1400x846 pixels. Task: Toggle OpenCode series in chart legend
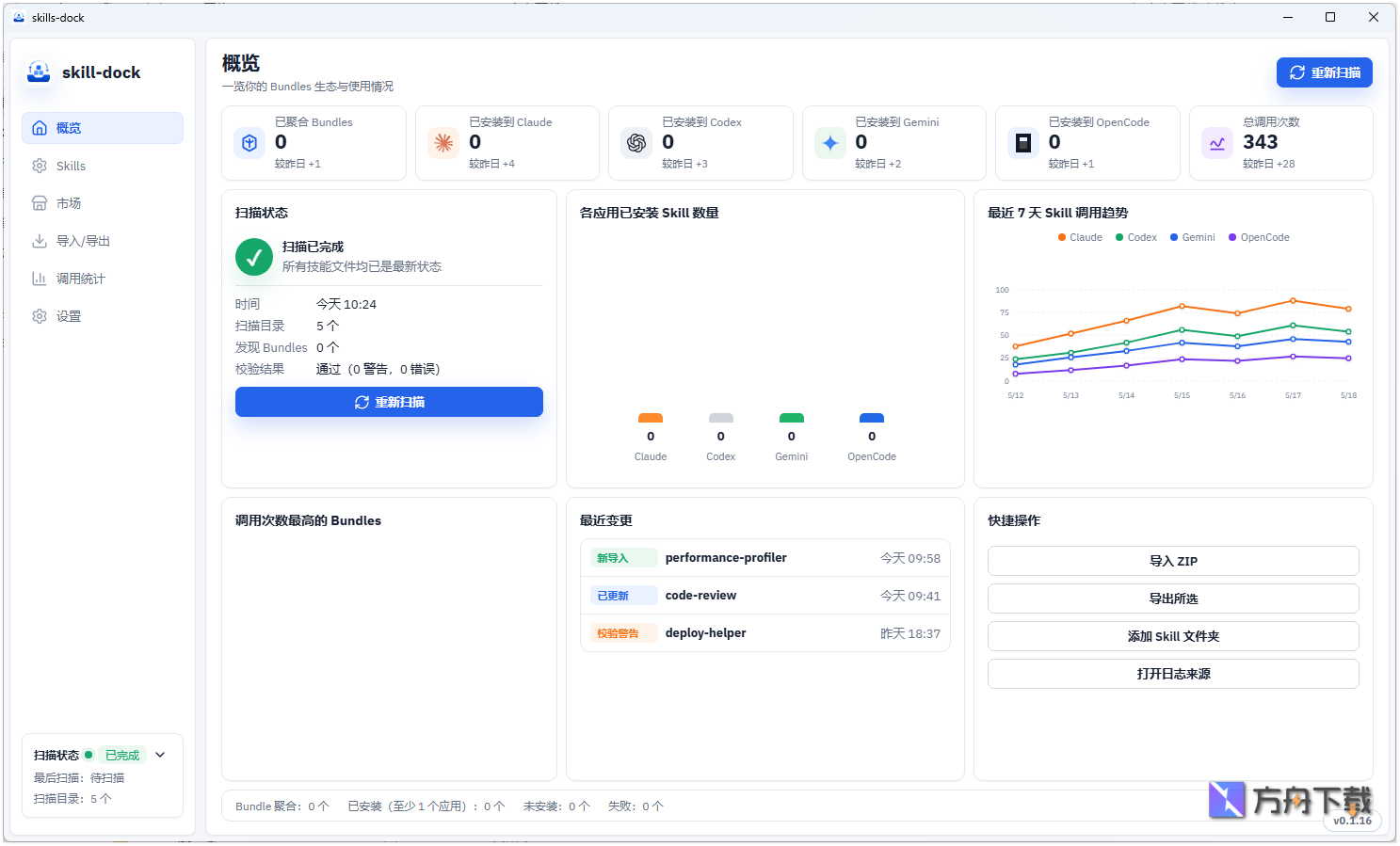(1259, 237)
